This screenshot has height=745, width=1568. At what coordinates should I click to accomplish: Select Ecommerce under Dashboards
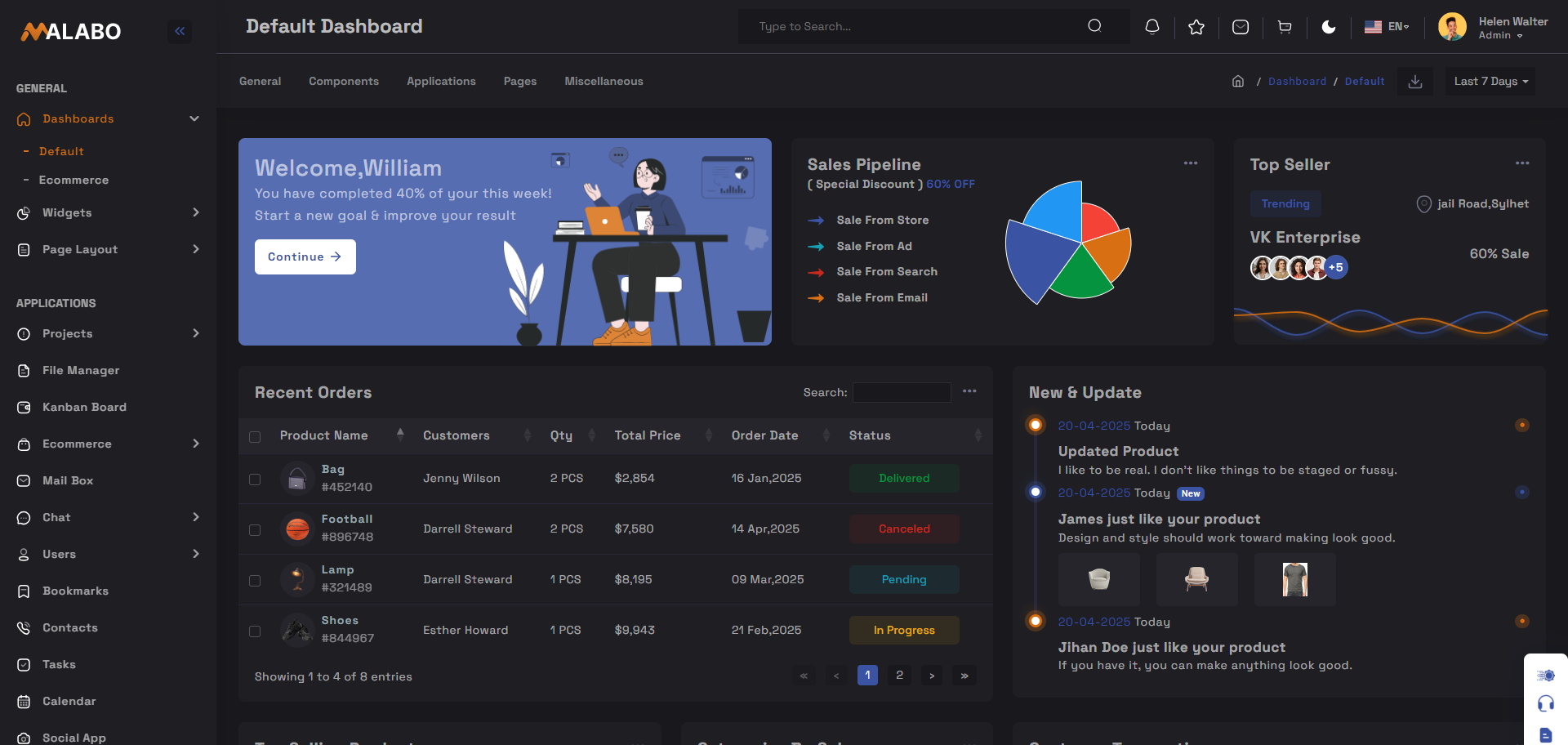(73, 180)
